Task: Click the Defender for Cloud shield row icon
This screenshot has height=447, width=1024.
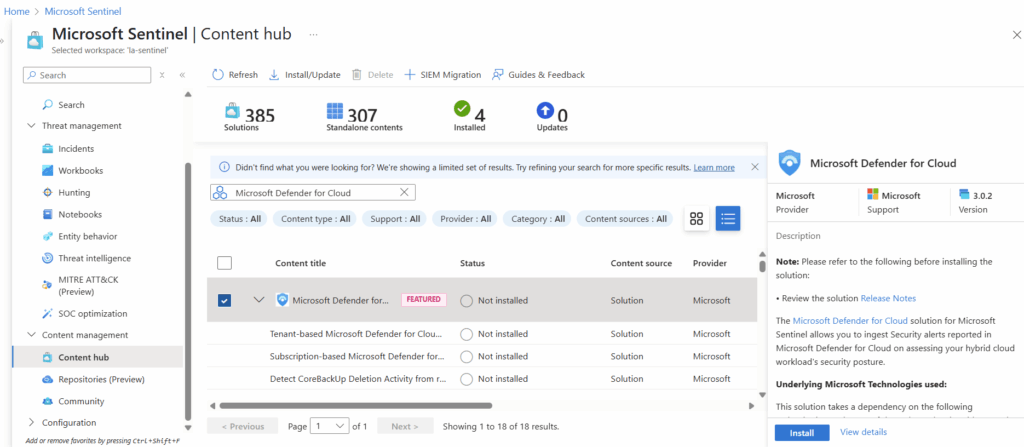Action: click(282, 300)
